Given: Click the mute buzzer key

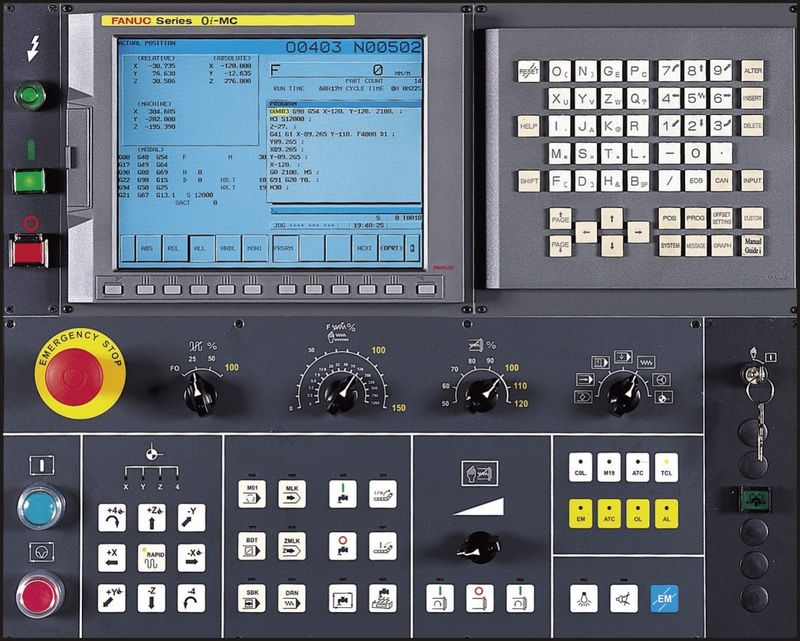Looking at the screenshot, I should [624, 599].
